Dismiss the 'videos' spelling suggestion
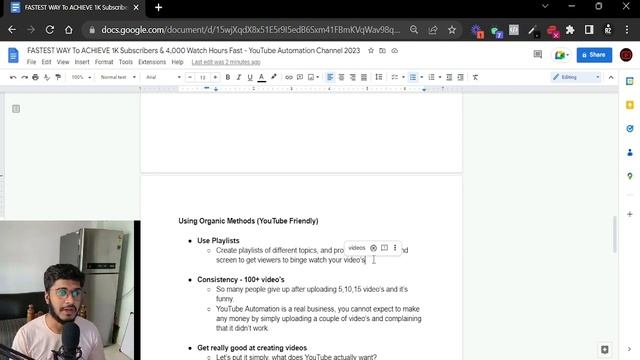This screenshot has height=360, width=640. [x=373, y=248]
